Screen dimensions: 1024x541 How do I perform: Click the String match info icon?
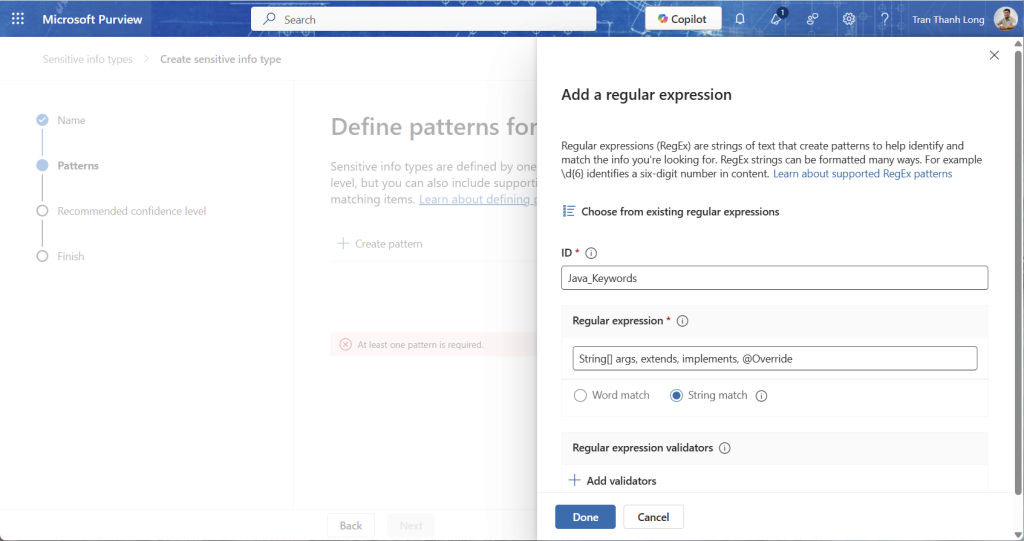click(x=761, y=396)
